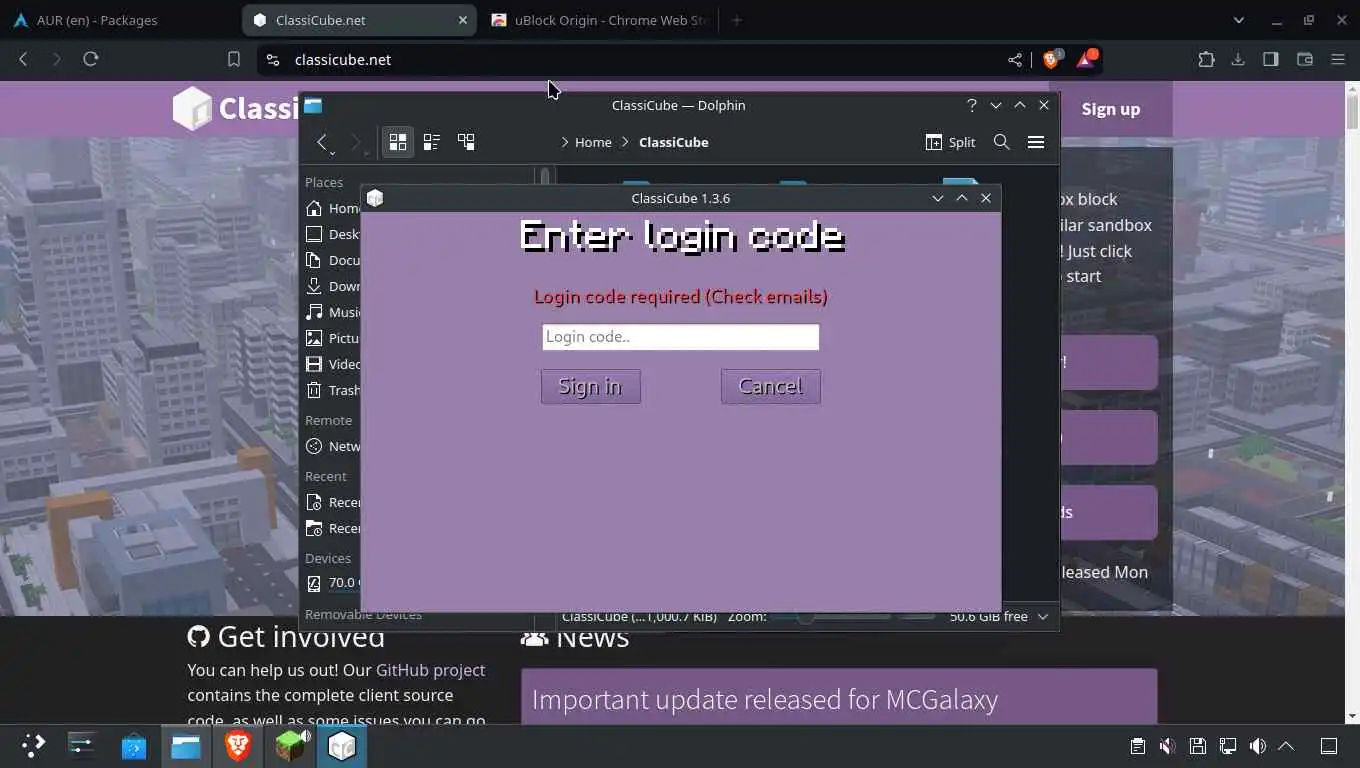Select Downloads place in Dolphin sidebar
1360x768 pixels.
333,286
